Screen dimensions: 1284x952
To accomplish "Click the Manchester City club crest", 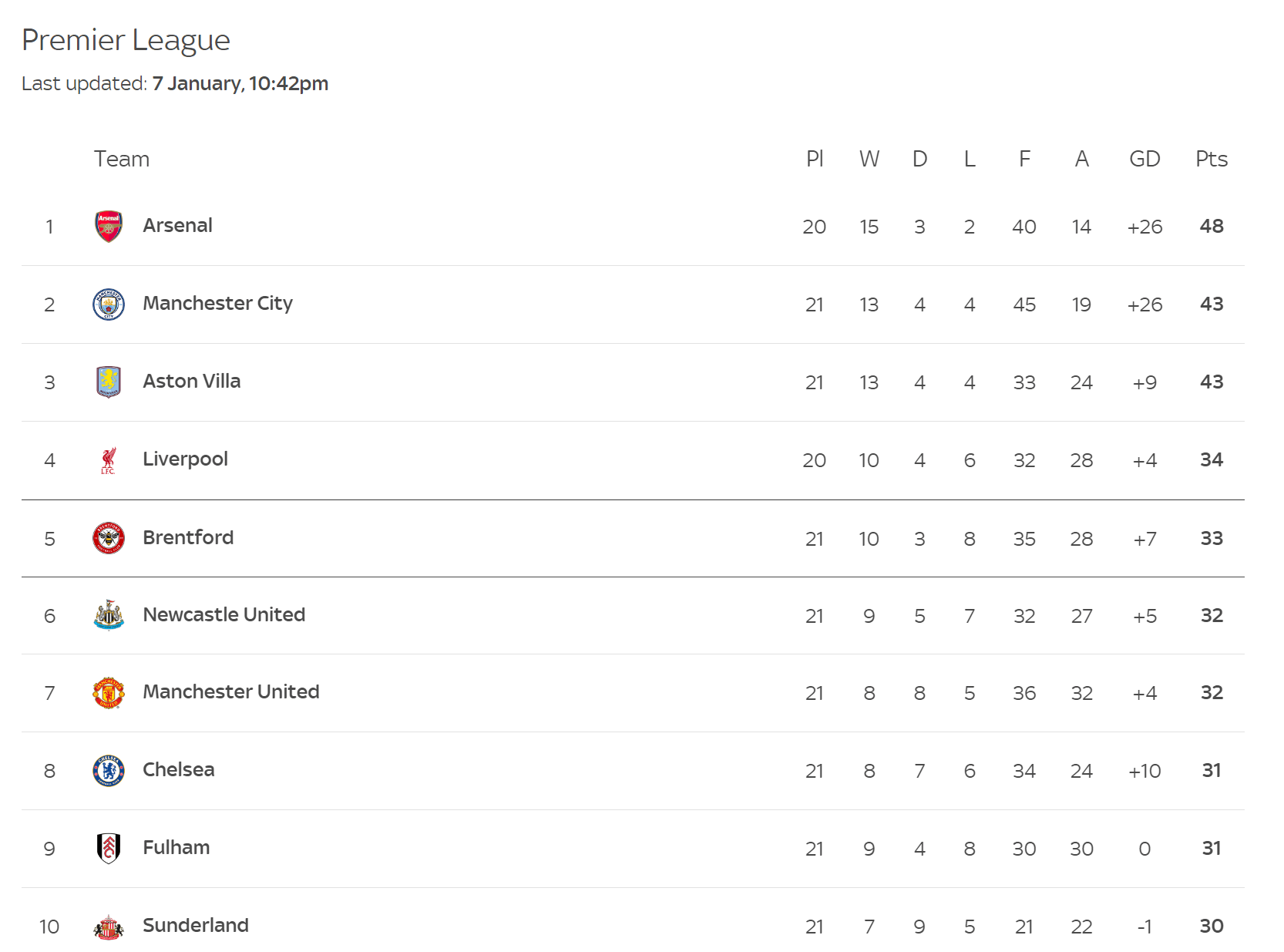I will point(109,304).
